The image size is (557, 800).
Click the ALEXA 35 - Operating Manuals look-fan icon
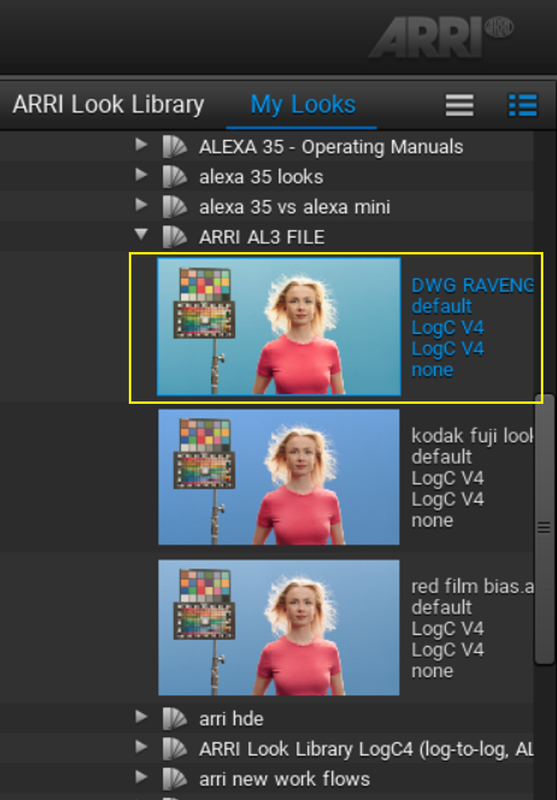(175, 146)
